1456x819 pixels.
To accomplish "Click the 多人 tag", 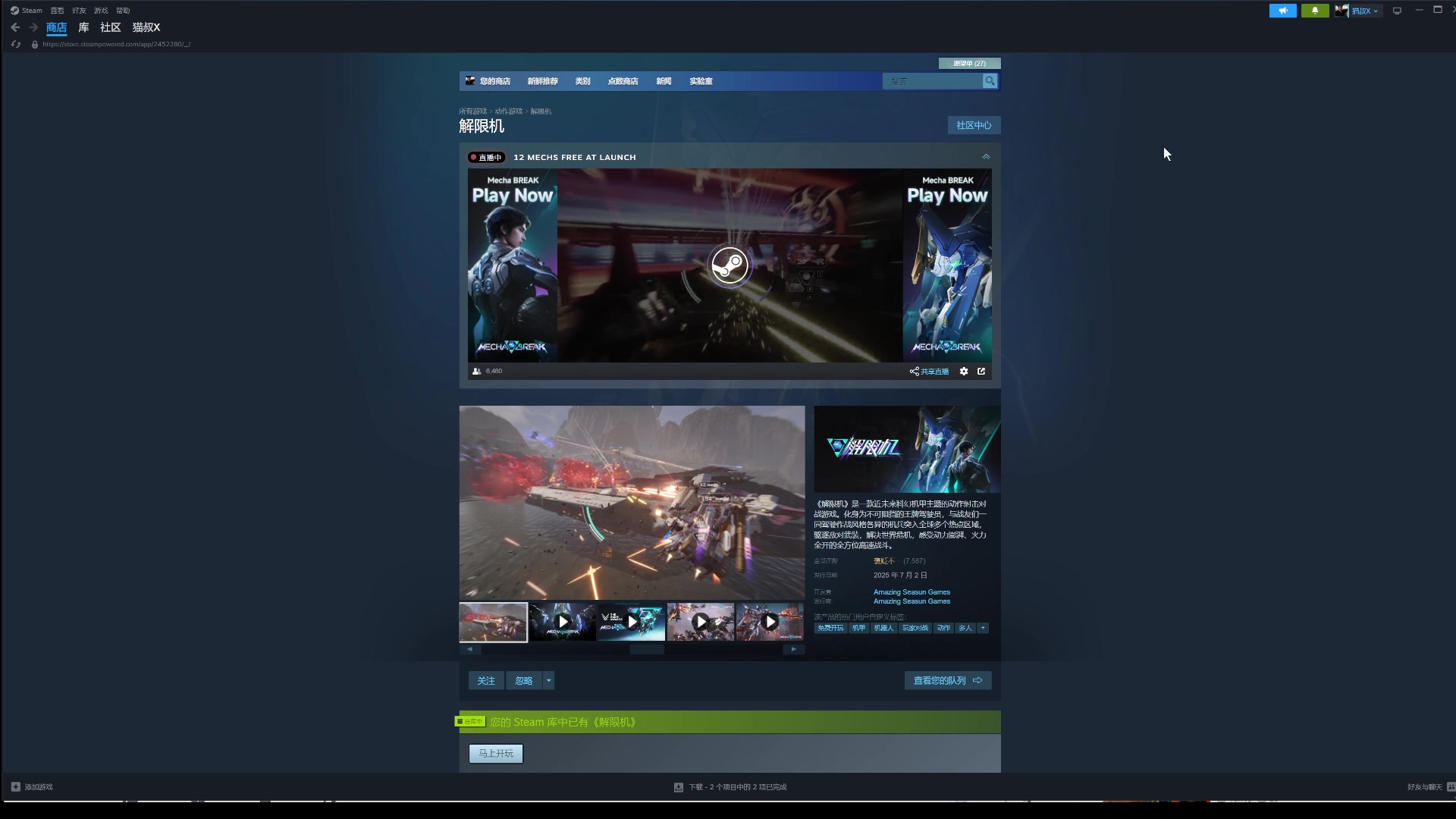I will (x=965, y=628).
